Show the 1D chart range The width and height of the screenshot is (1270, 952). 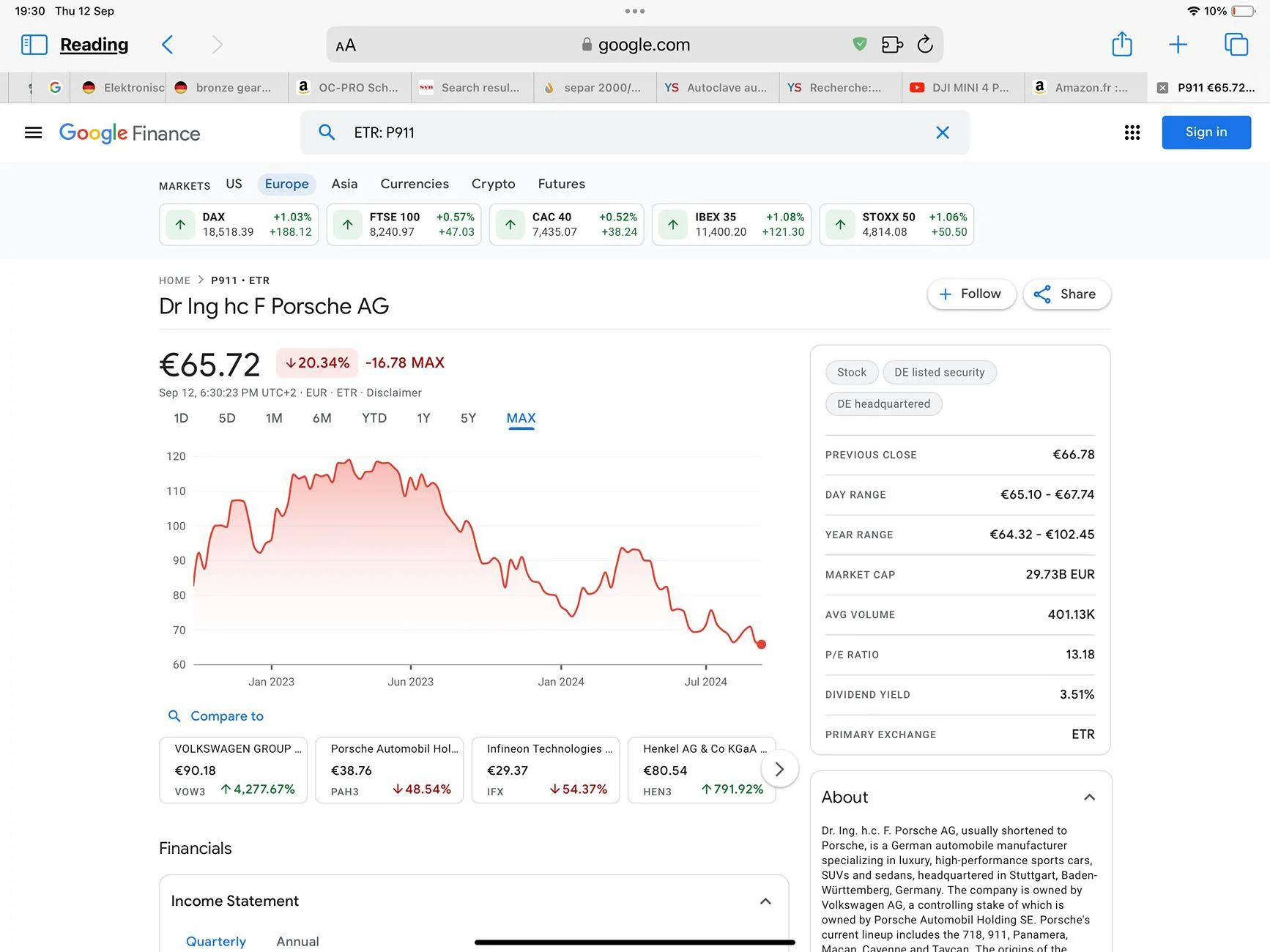click(x=181, y=418)
